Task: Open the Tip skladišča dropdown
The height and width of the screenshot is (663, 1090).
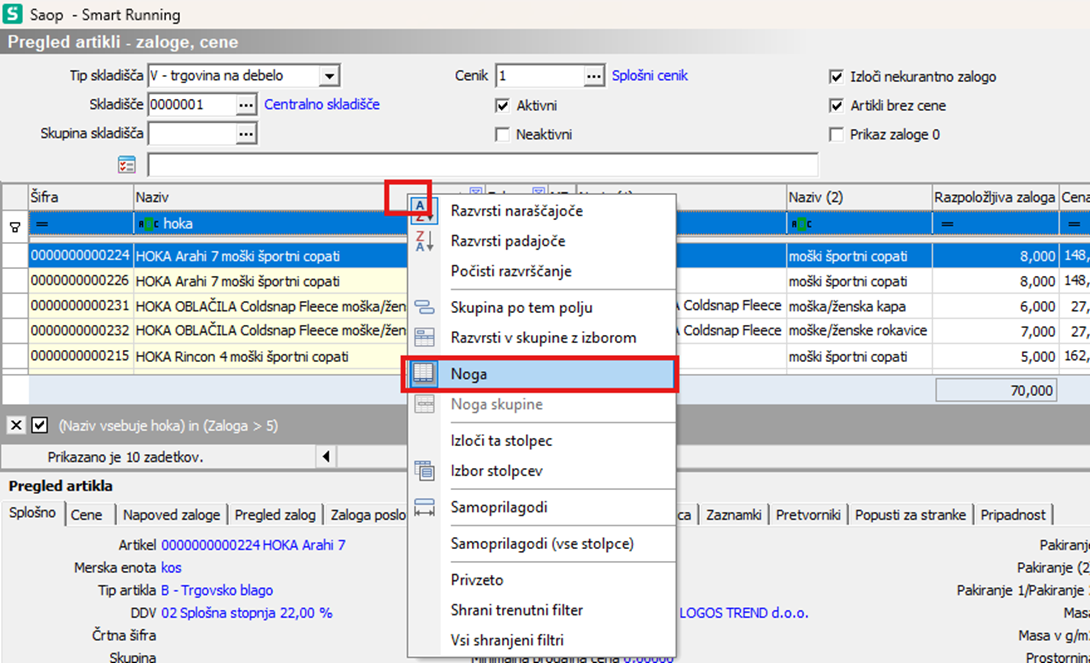Action: click(329, 75)
